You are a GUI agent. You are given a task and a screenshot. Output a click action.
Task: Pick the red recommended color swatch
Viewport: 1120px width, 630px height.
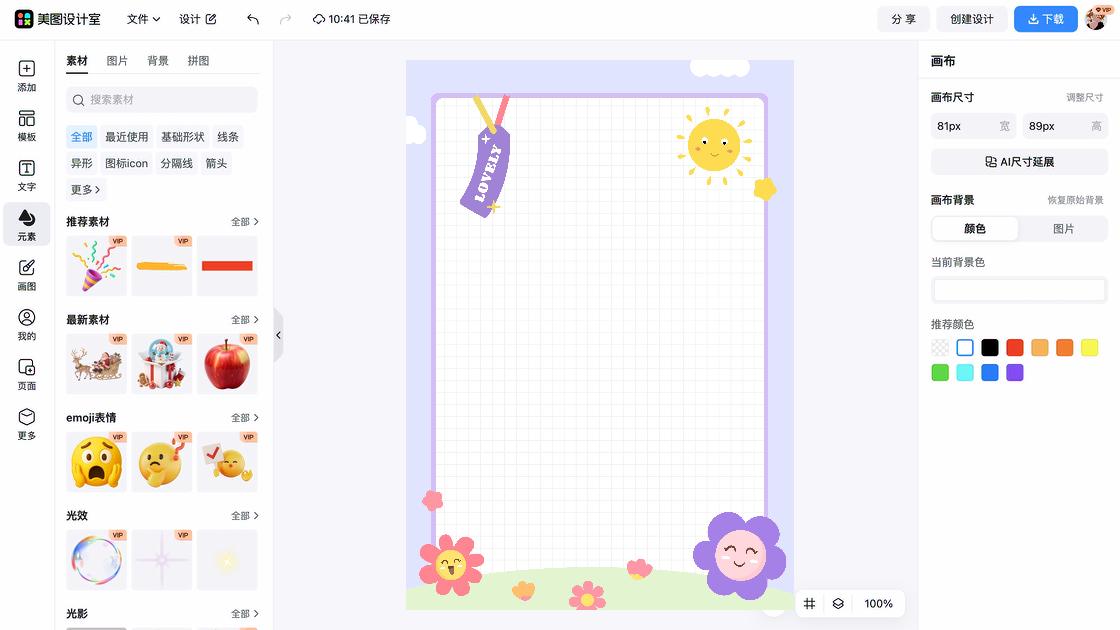(1015, 348)
